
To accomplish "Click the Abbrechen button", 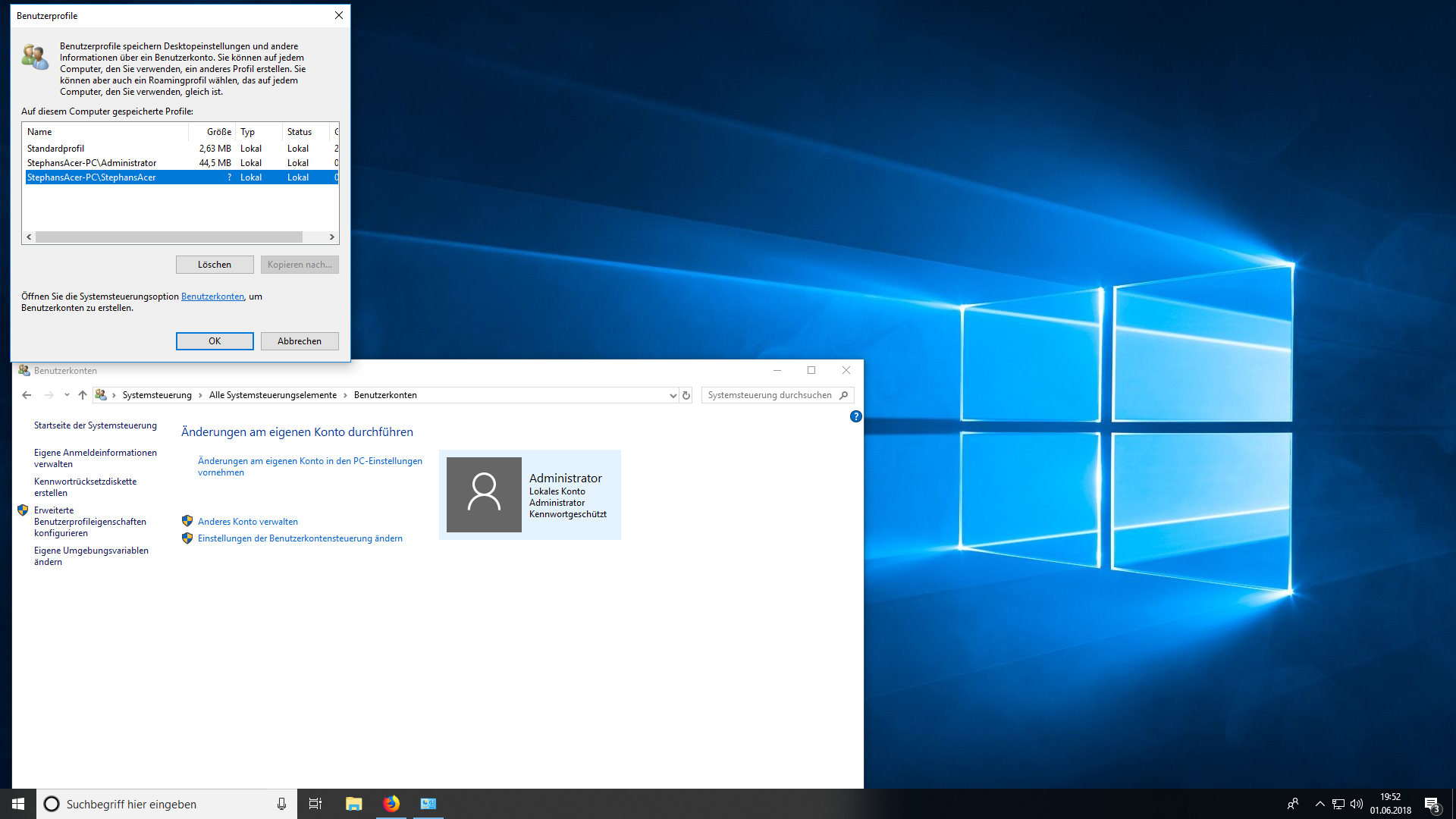I will 300,341.
